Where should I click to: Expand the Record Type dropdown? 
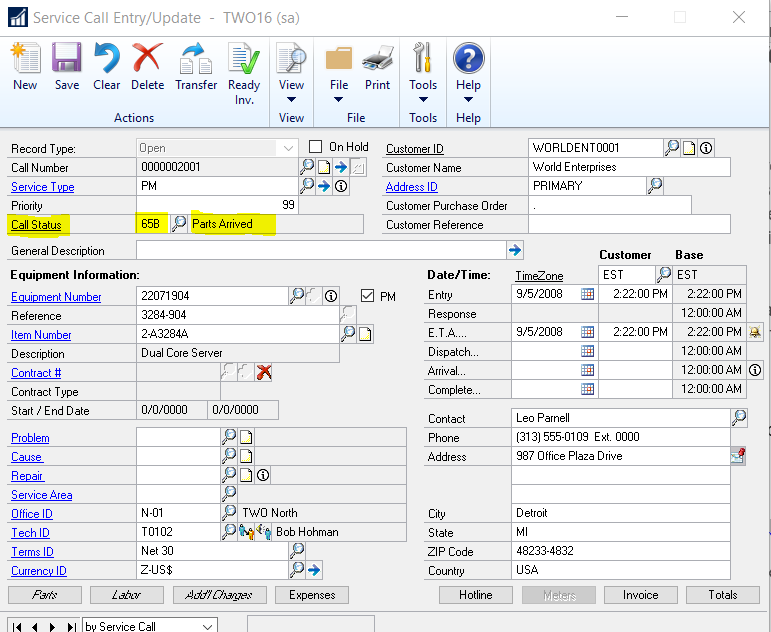[x=289, y=148]
